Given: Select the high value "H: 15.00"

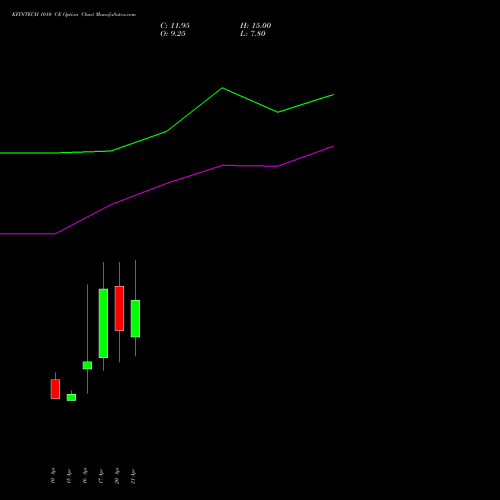Looking at the screenshot, I should tap(256, 26).
